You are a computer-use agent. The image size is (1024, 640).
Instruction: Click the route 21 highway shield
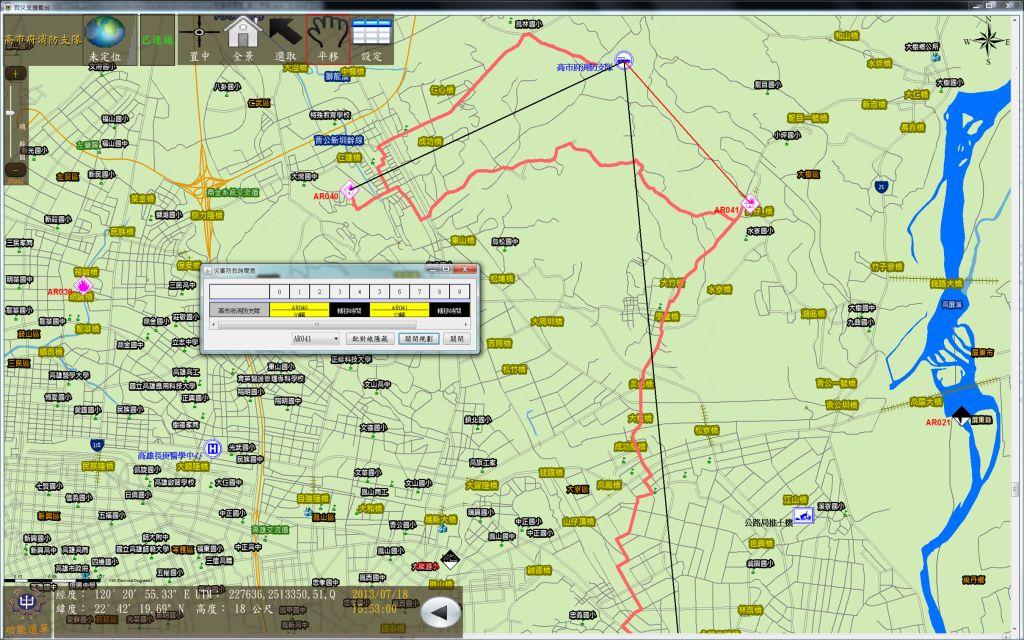[x=882, y=187]
